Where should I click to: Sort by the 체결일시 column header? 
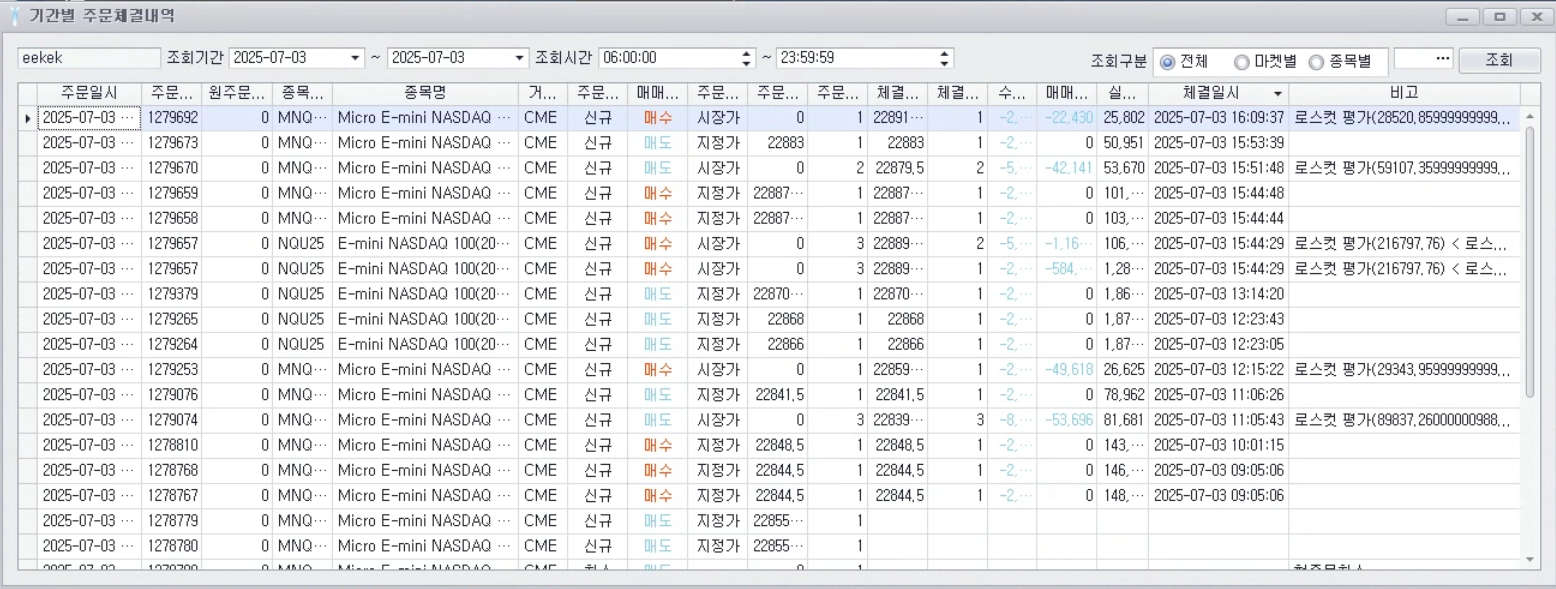click(1218, 93)
